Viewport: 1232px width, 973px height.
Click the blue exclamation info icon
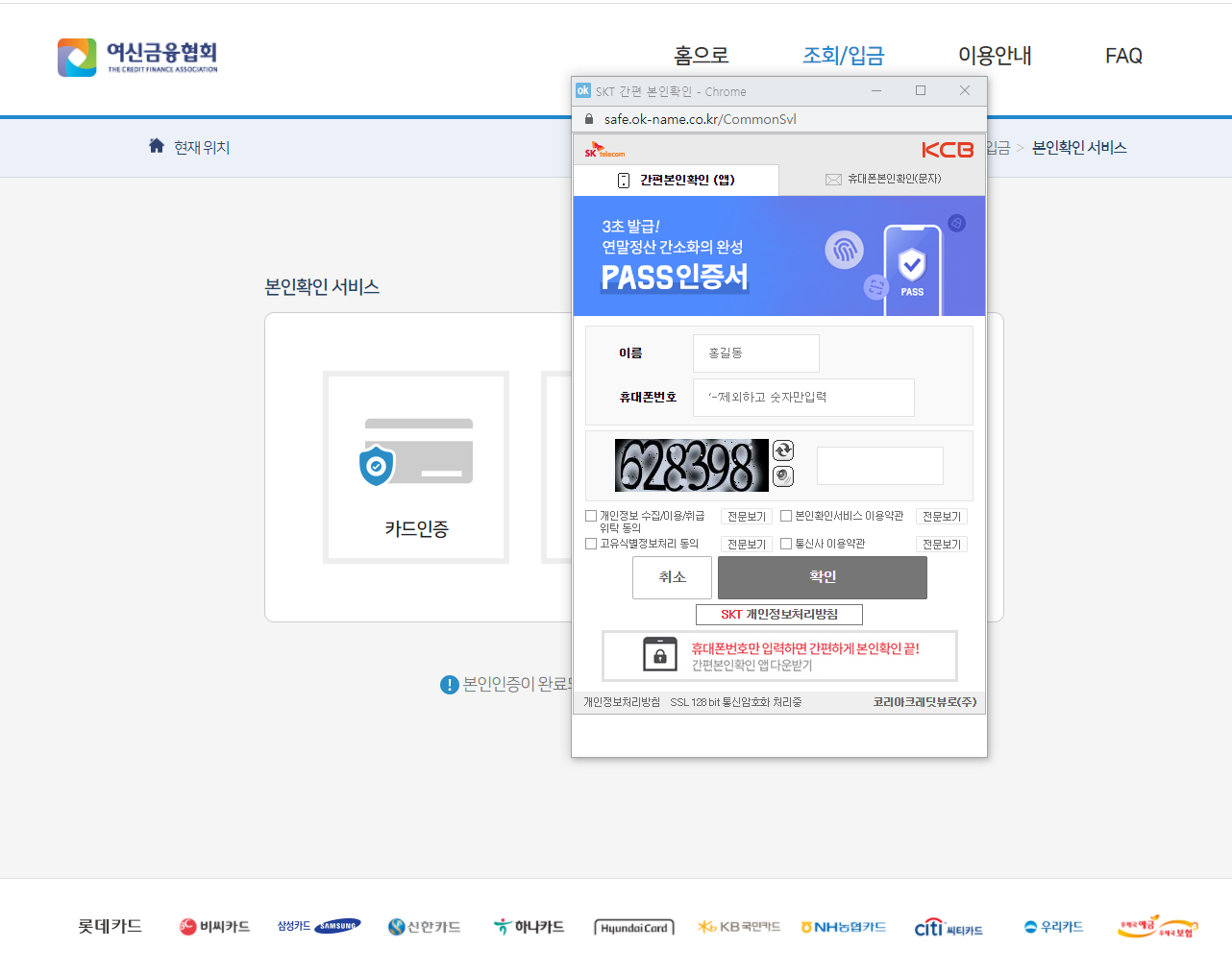click(449, 685)
